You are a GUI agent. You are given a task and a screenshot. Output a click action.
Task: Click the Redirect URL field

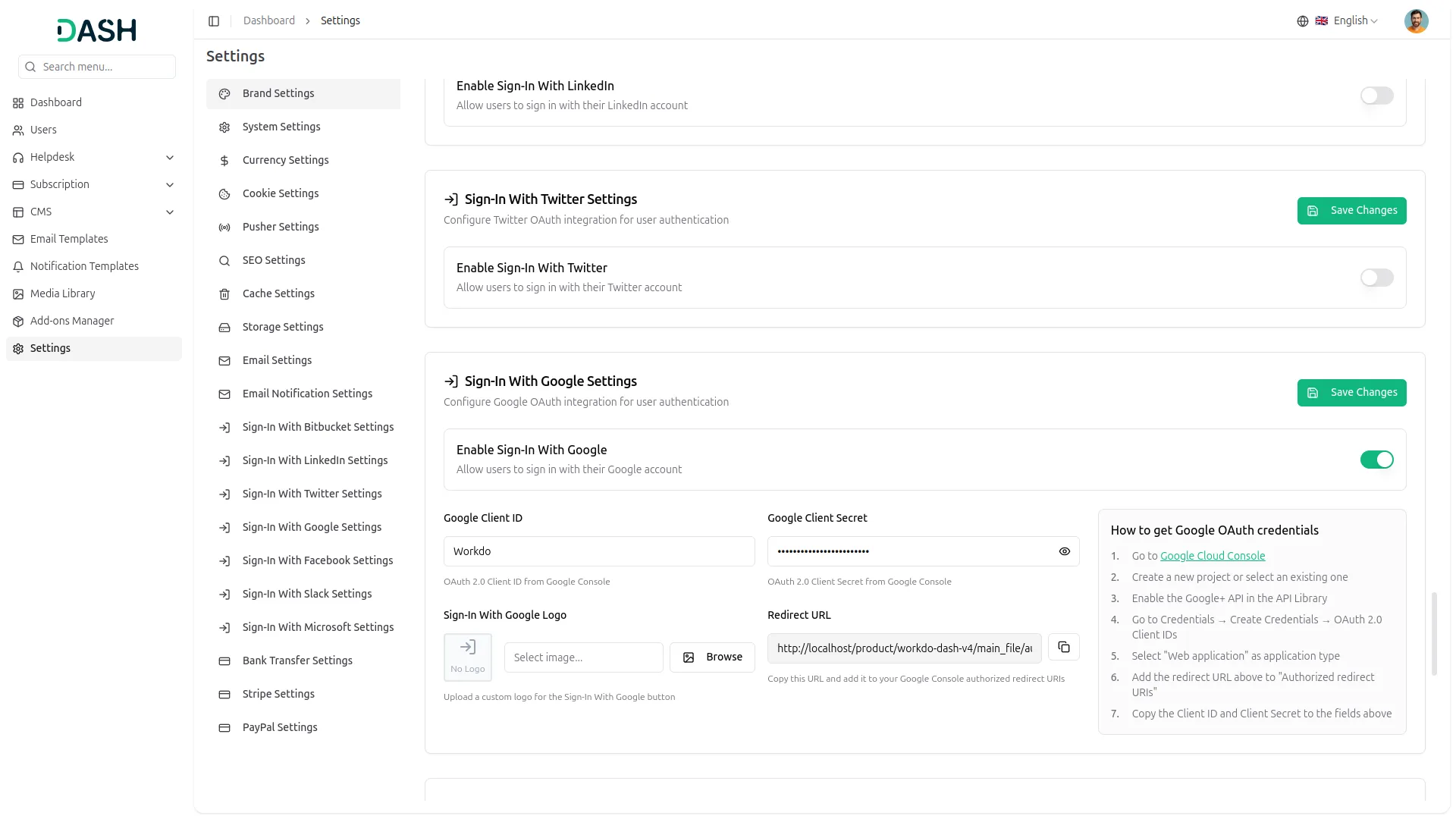point(905,648)
